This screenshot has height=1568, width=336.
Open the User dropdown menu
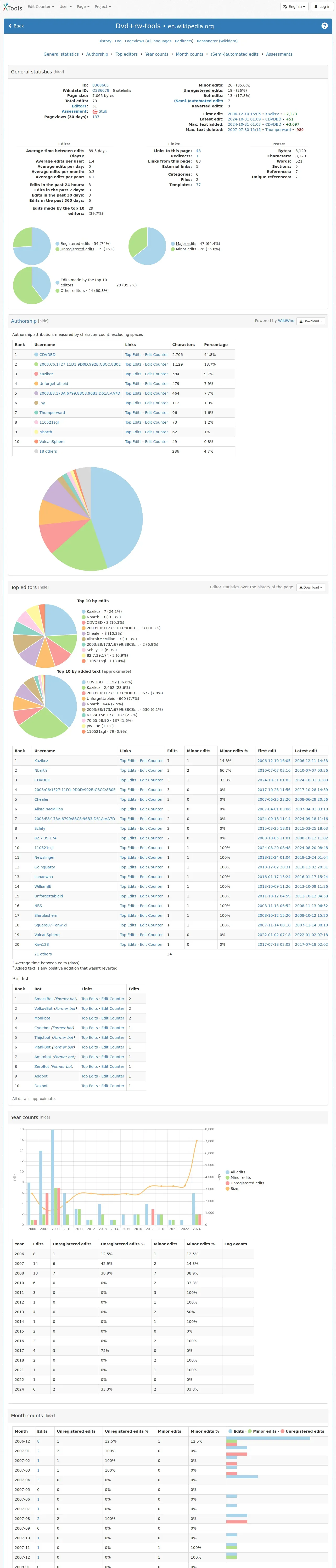tap(65, 7)
